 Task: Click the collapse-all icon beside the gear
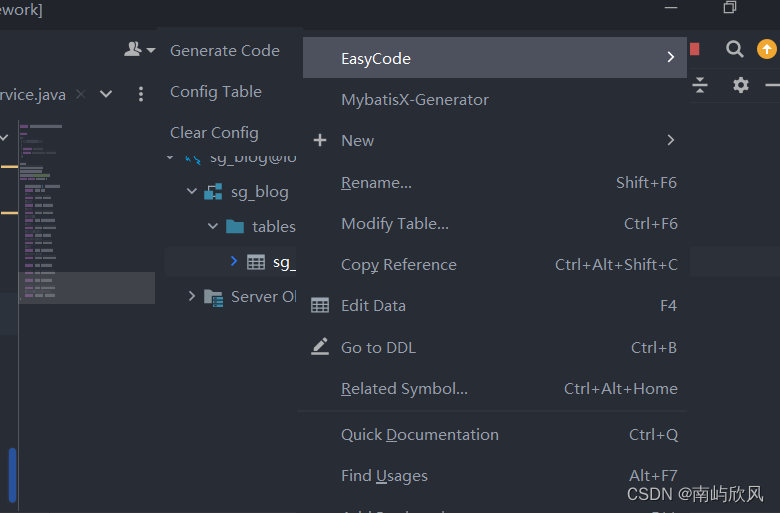(x=700, y=85)
